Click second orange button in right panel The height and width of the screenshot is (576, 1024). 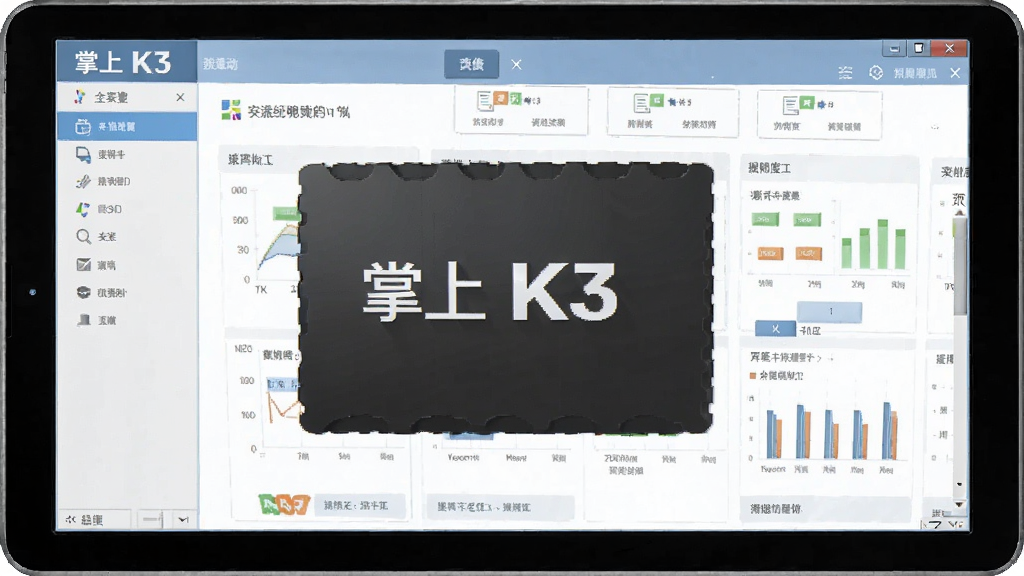(x=808, y=253)
